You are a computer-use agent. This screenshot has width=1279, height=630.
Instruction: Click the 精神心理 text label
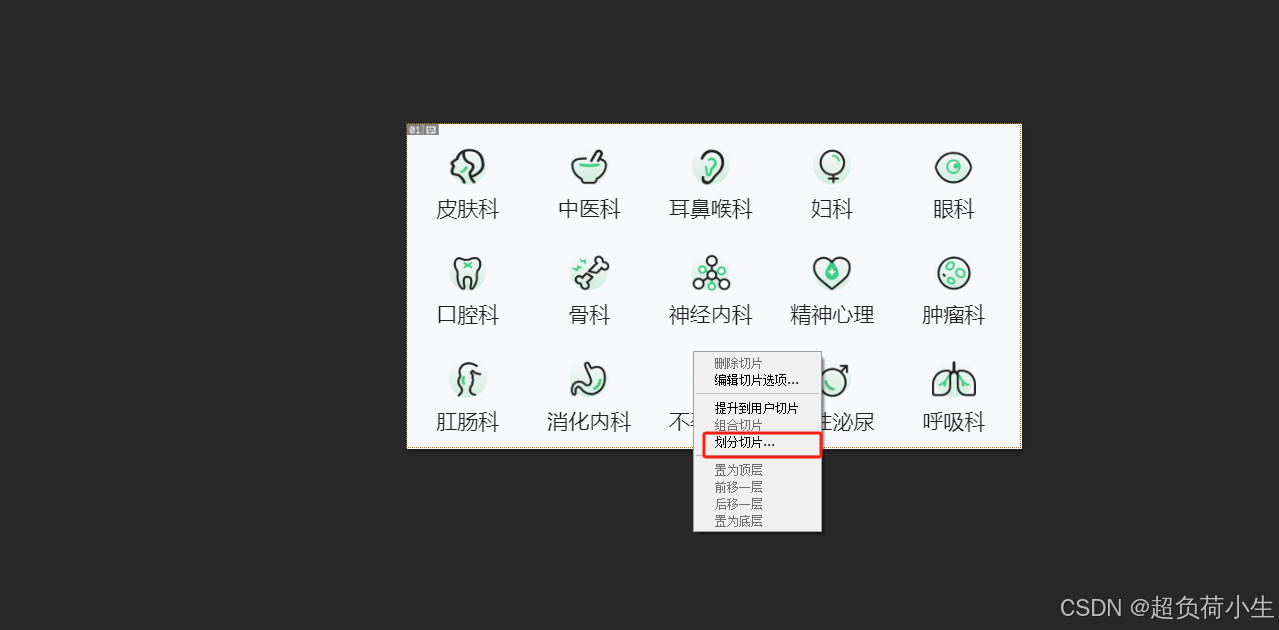[x=832, y=316]
